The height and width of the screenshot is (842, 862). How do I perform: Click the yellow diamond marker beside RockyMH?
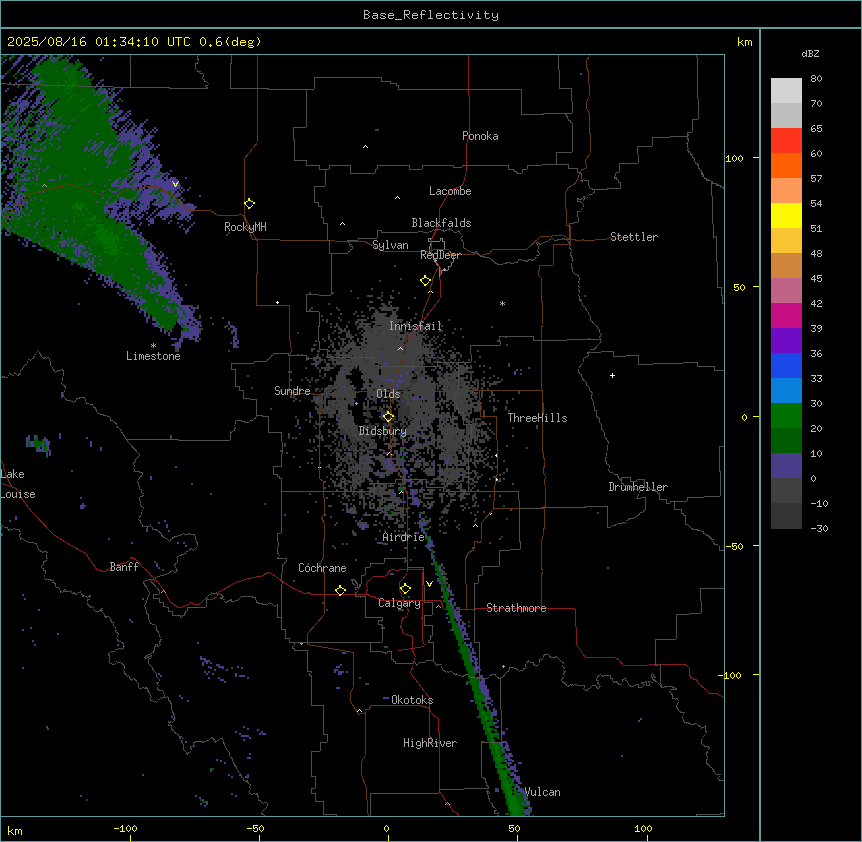coord(249,204)
